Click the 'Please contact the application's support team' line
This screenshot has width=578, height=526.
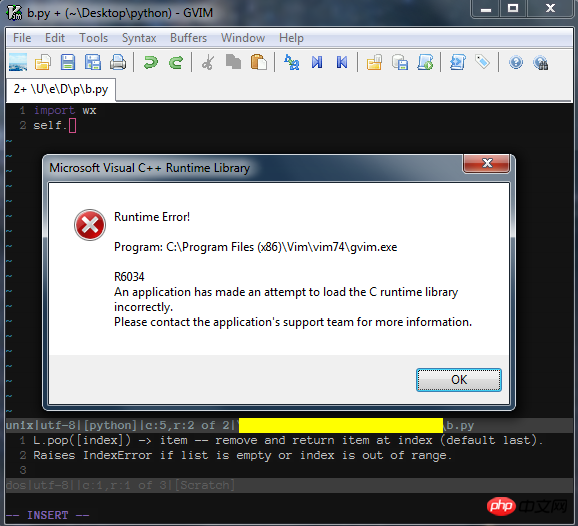(293, 322)
